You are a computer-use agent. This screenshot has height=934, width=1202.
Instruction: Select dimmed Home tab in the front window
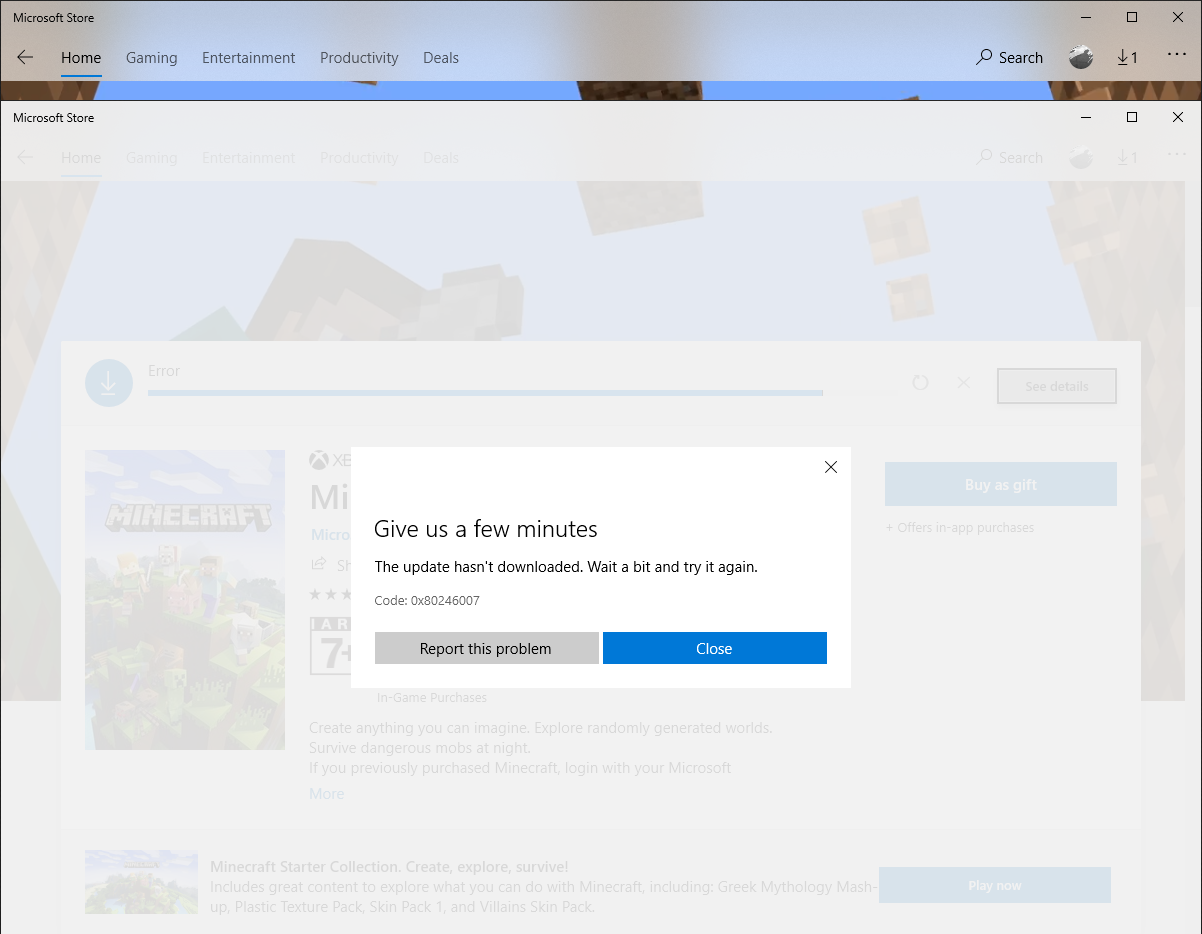(81, 157)
